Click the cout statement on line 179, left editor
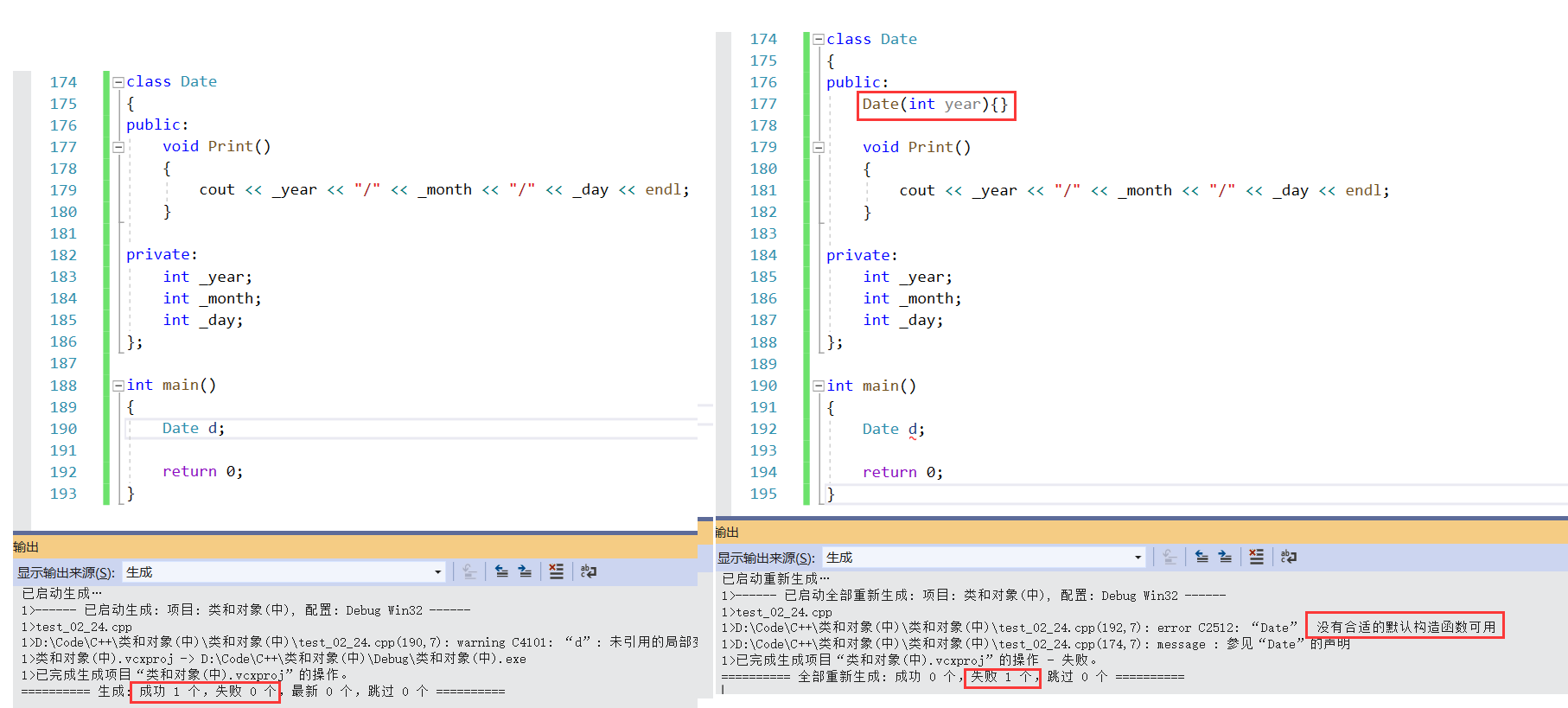The width and height of the screenshot is (1568, 708). click(444, 189)
